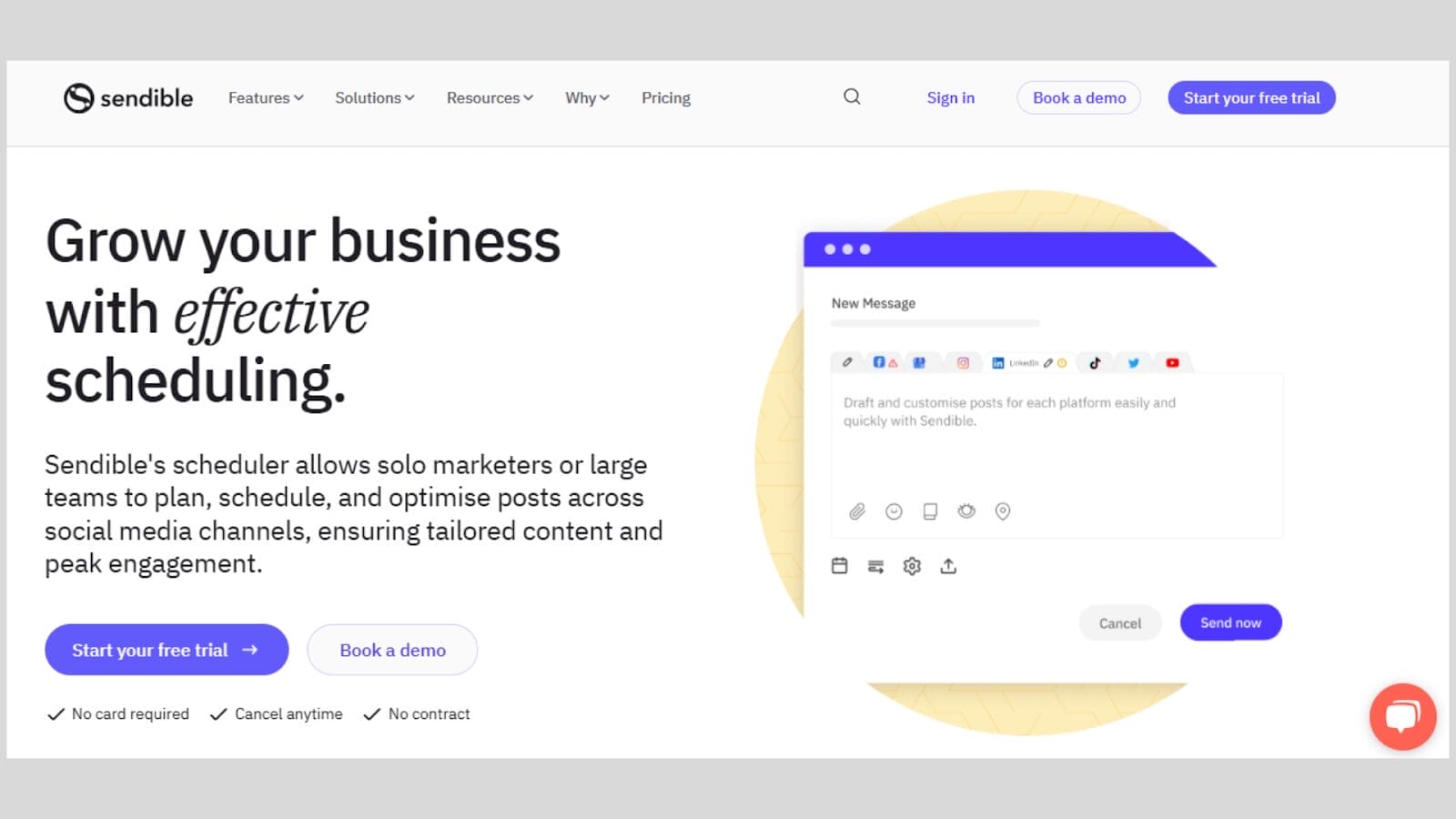Click header Start your free trial button
Image resolution: width=1456 pixels, height=819 pixels.
pos(1251,97)
